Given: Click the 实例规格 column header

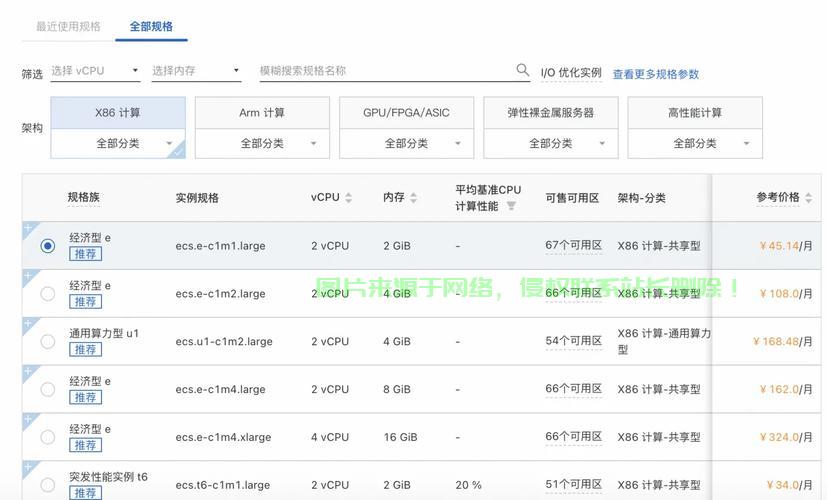Looking at the screenshot, I should coord(197,198).
